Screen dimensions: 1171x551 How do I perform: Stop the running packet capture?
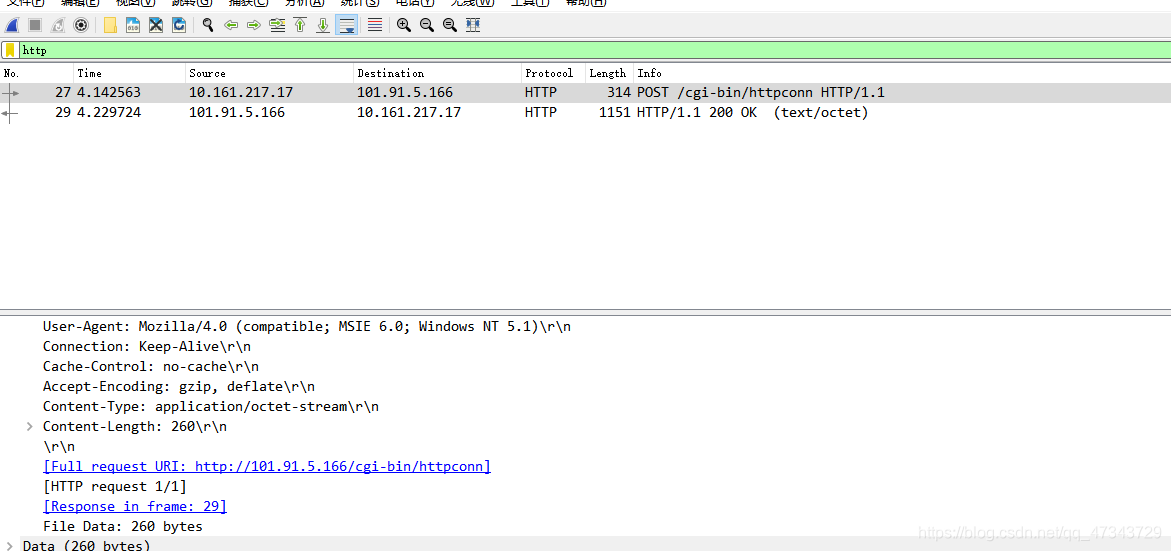pos(34,25)
